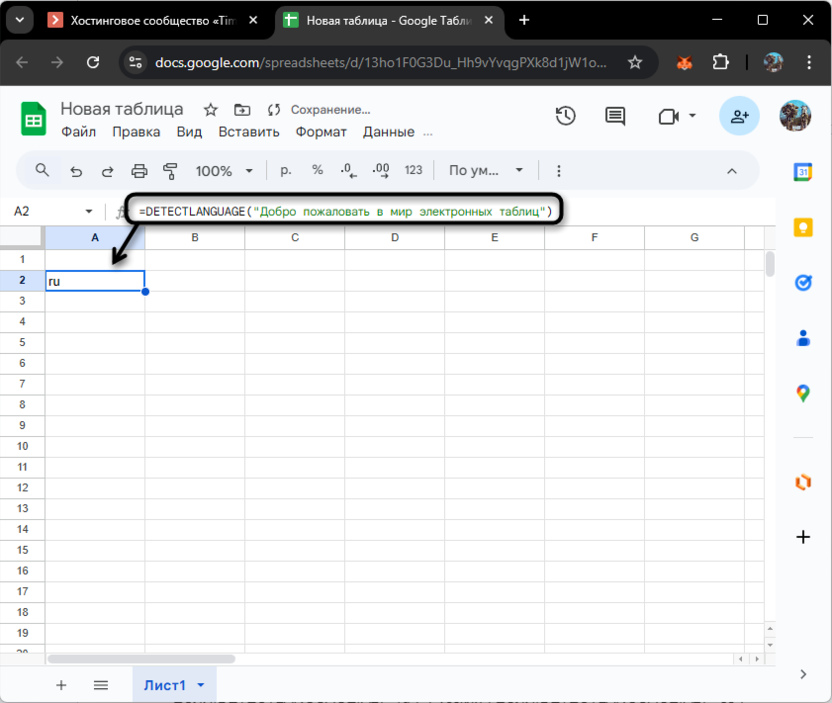View site information icon in address bar
Image resolution: width=832 pixels, height=703 pixels.
coord(136,63)
